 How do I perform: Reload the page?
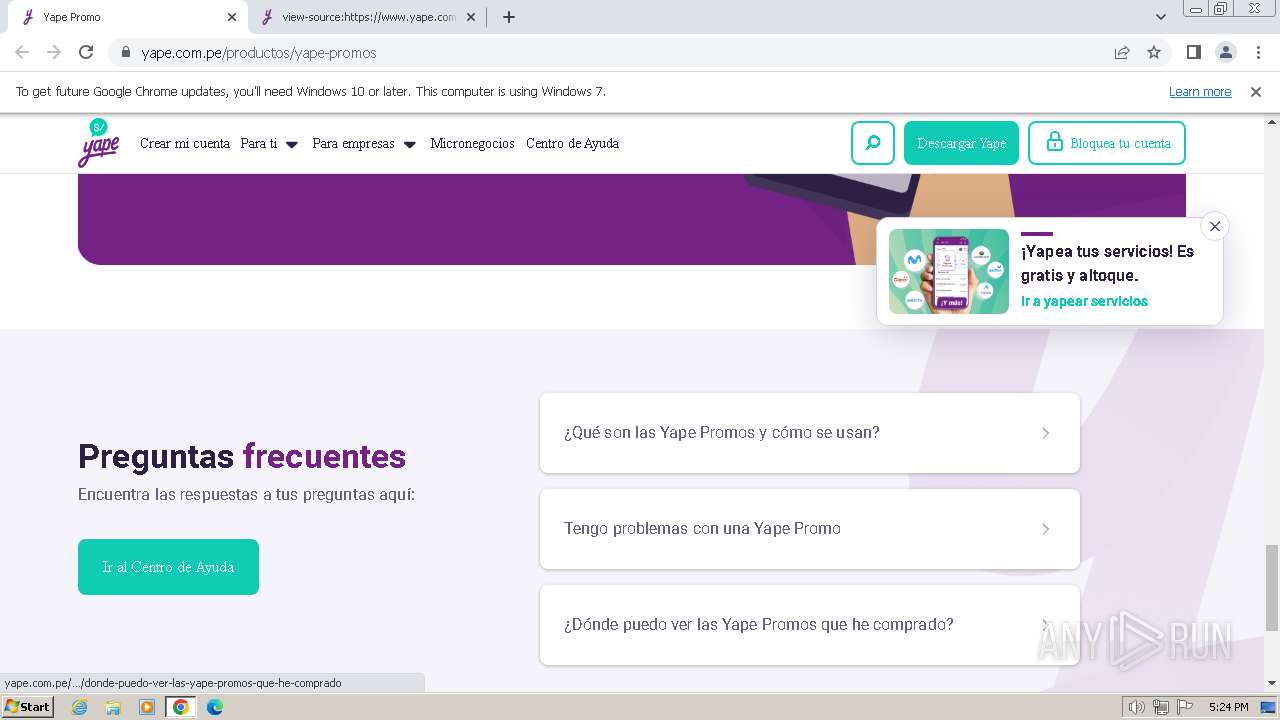pyautogui.click(x=86, y=52)
